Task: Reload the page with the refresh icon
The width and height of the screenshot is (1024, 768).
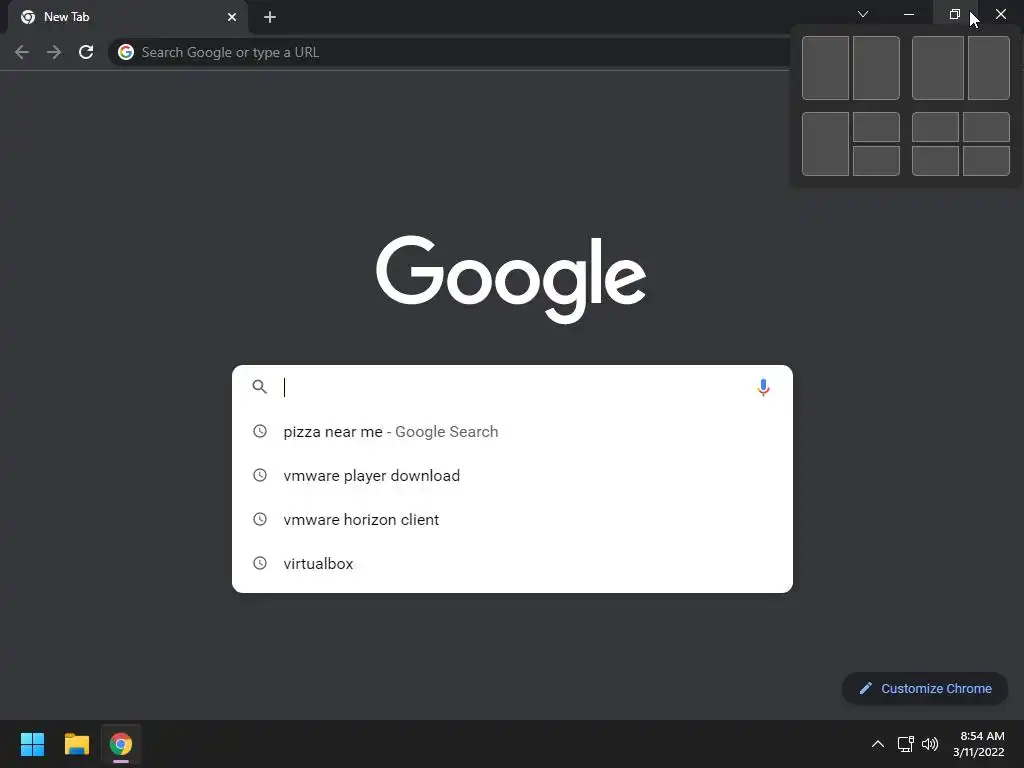Action: point(86,52)
